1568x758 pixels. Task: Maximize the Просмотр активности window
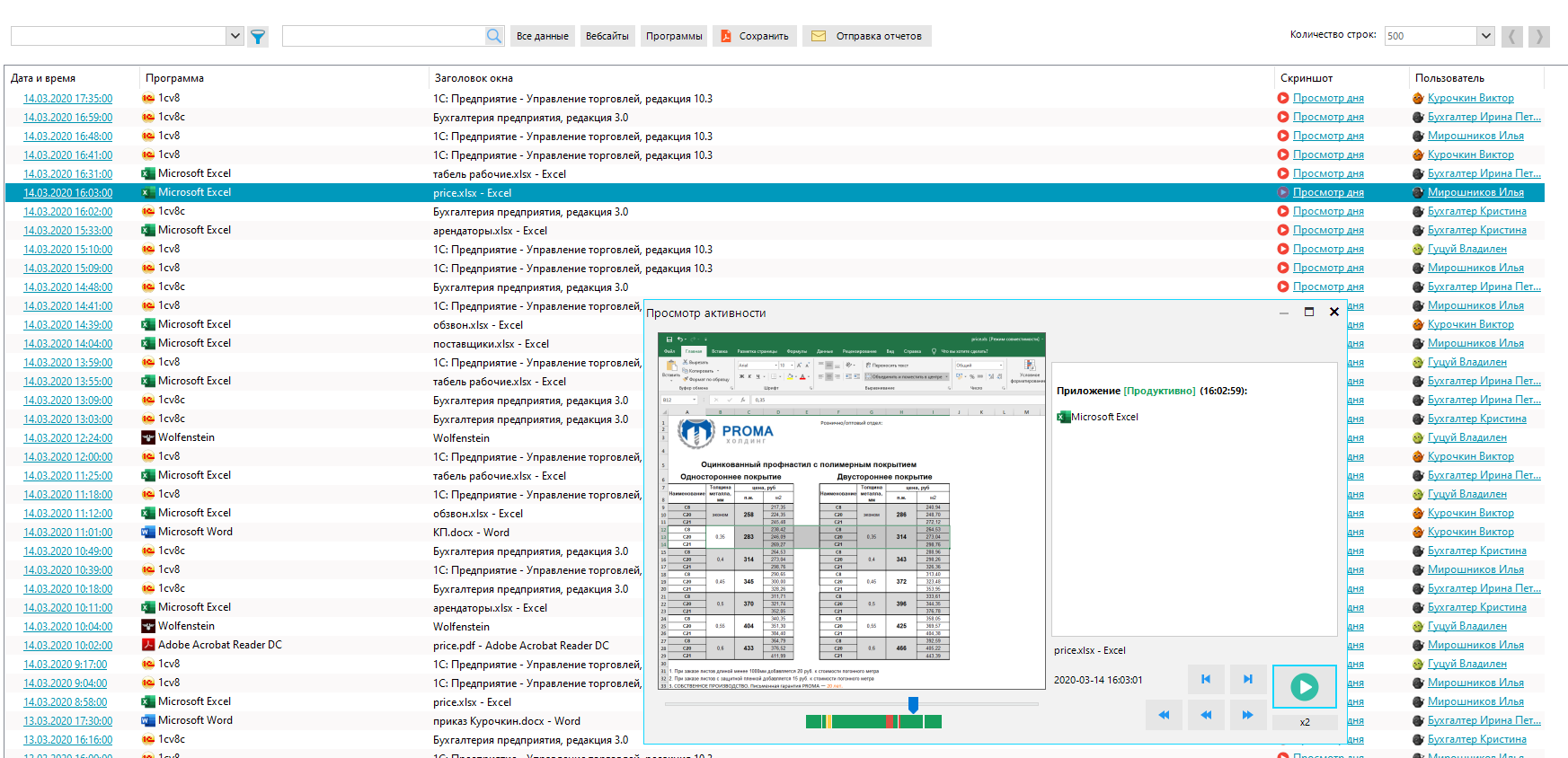click(1309, 312)
